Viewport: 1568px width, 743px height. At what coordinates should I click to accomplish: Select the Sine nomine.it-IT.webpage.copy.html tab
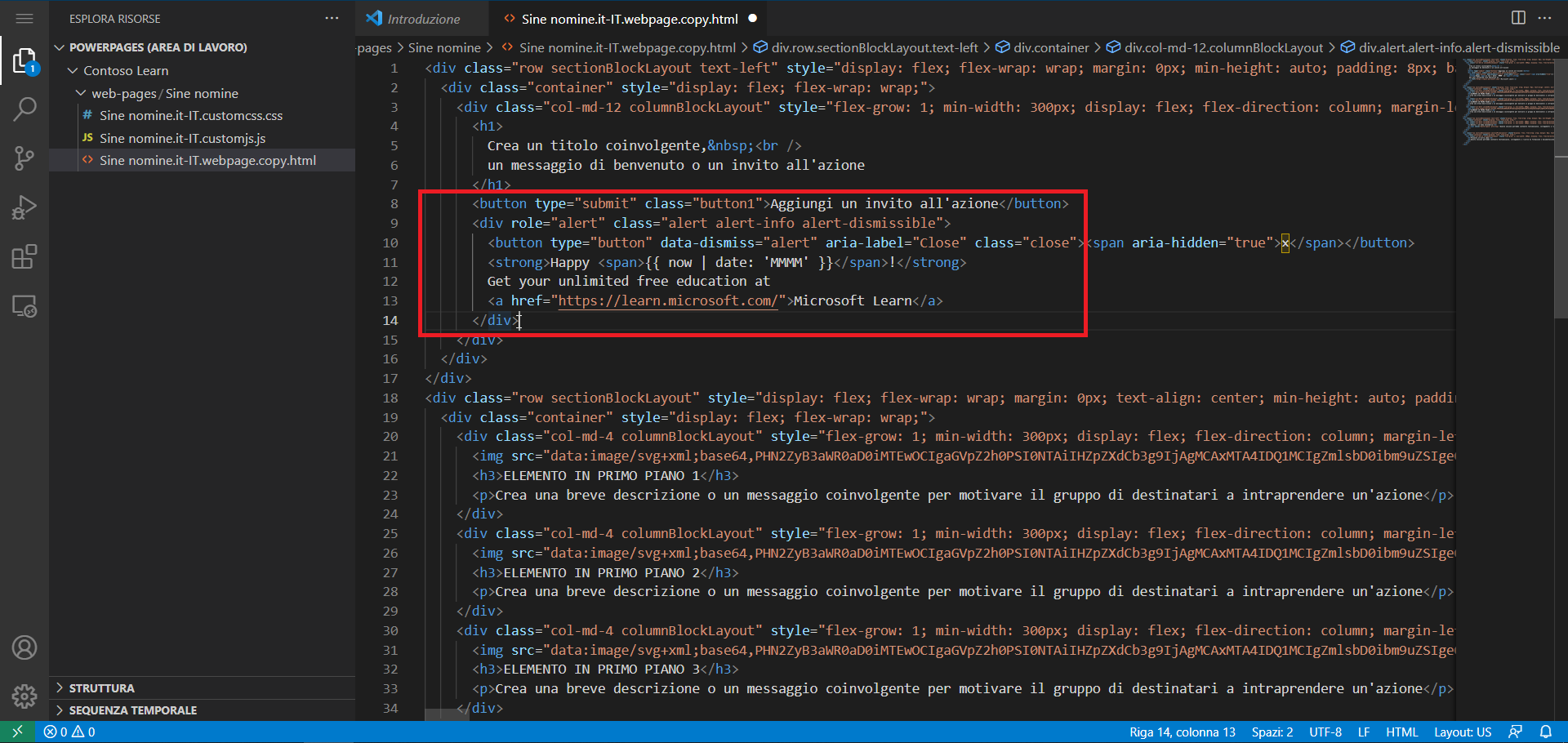tap(630, 19)
